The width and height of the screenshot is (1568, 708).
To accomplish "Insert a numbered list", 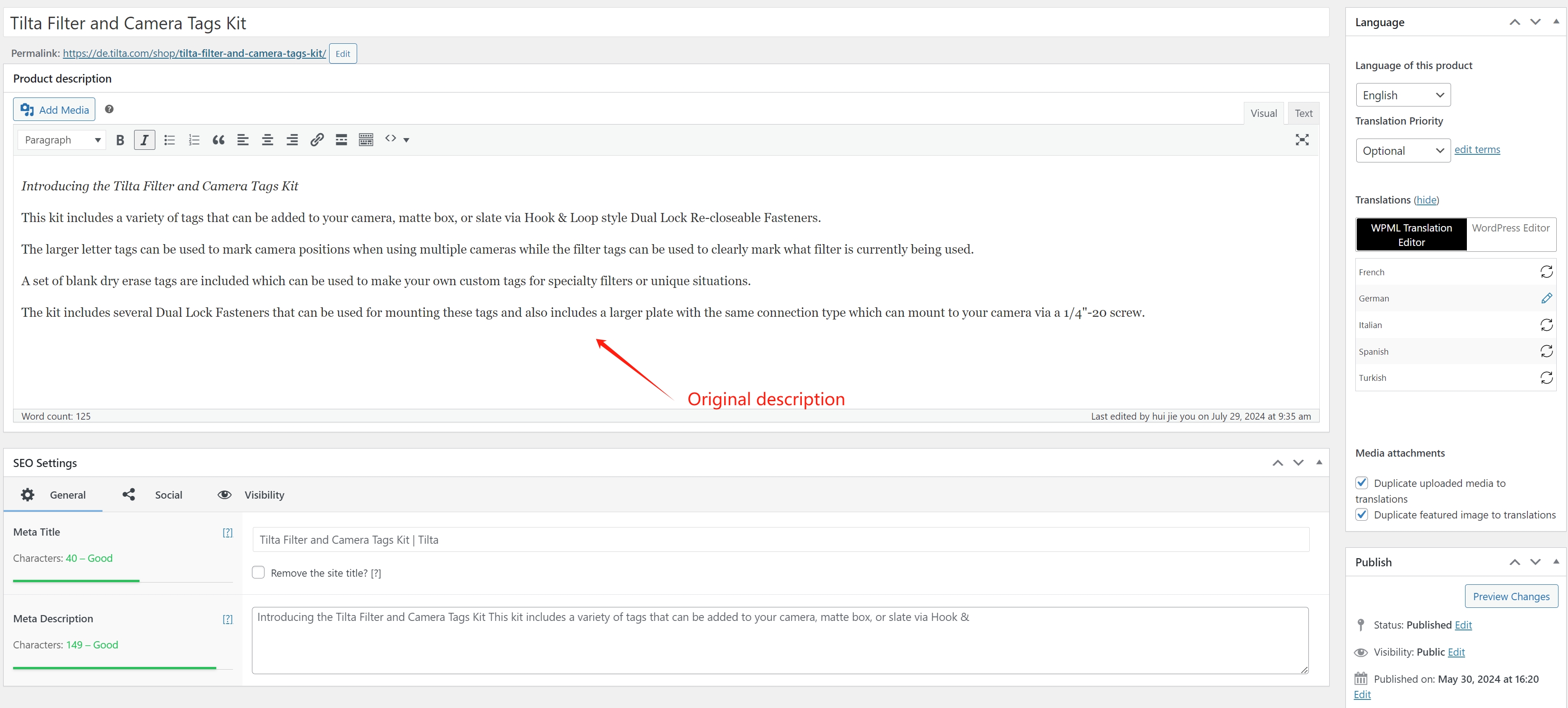I will click(x=194, y=140).
